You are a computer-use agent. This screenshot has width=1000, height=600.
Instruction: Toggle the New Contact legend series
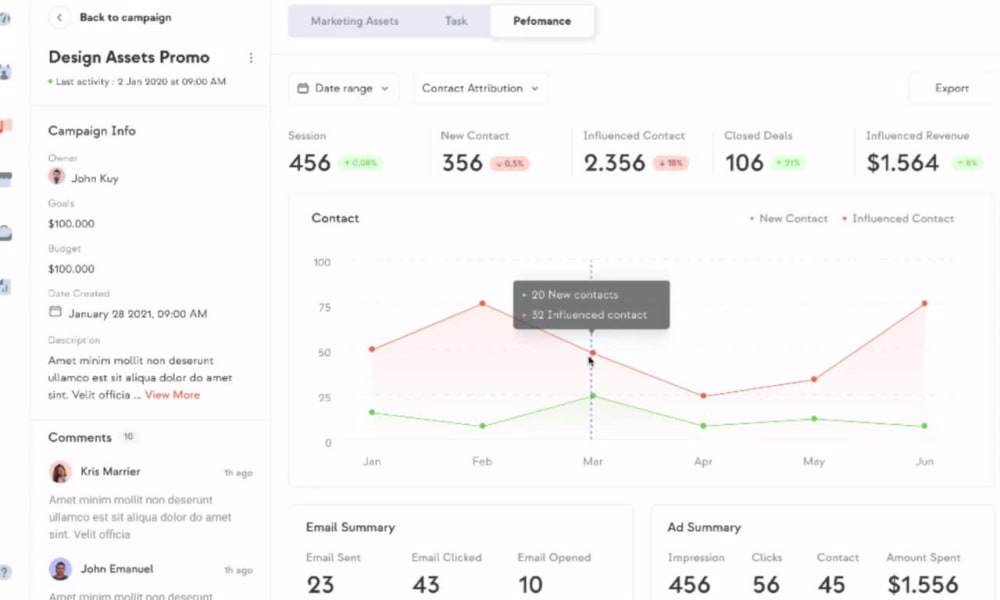[x=789, y=219]
